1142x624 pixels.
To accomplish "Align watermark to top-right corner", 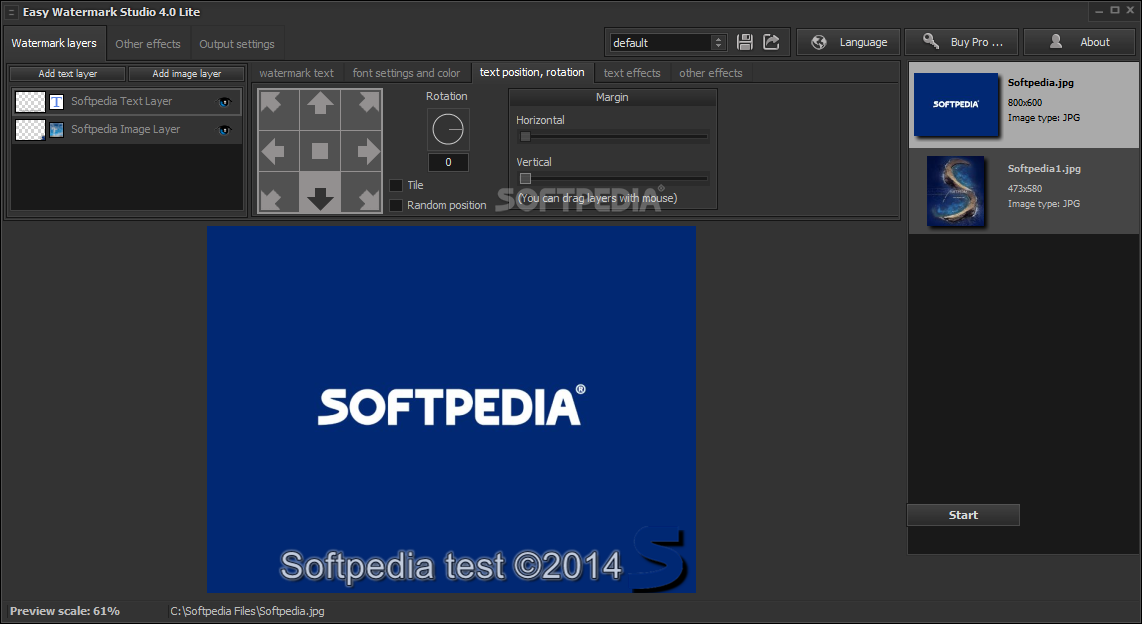I will tap(361, 110).
